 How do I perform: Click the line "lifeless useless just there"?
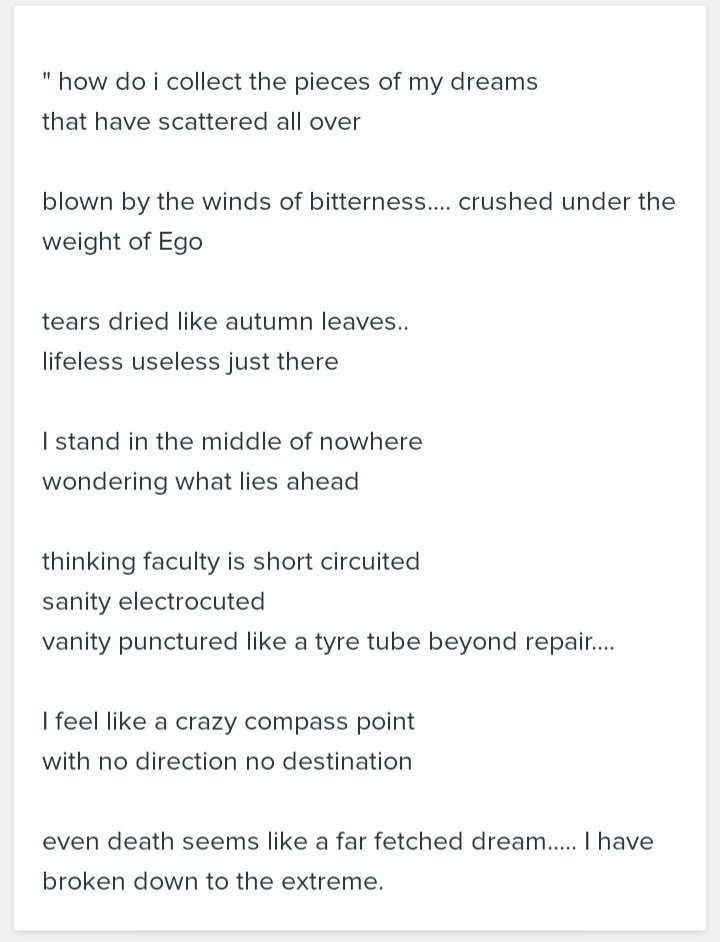[190, 362]
